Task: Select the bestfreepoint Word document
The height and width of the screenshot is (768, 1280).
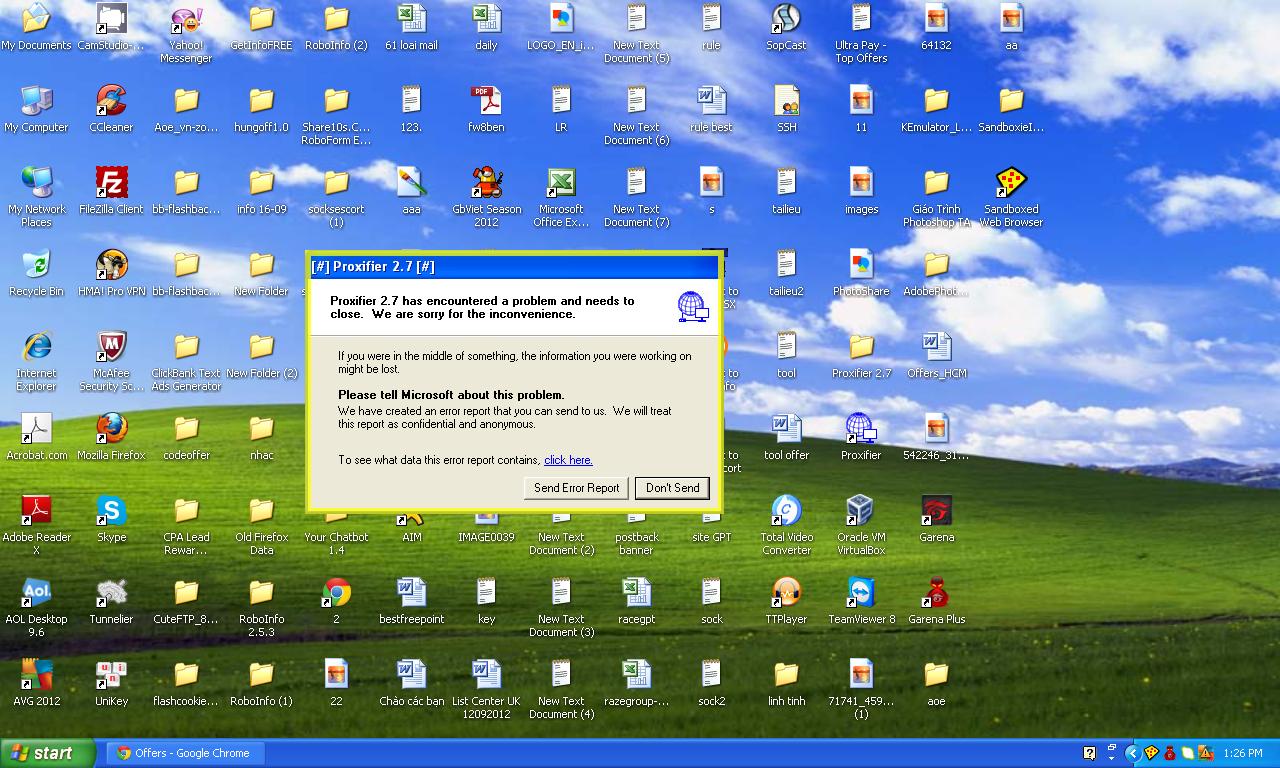Action: [x=411, y=601]
